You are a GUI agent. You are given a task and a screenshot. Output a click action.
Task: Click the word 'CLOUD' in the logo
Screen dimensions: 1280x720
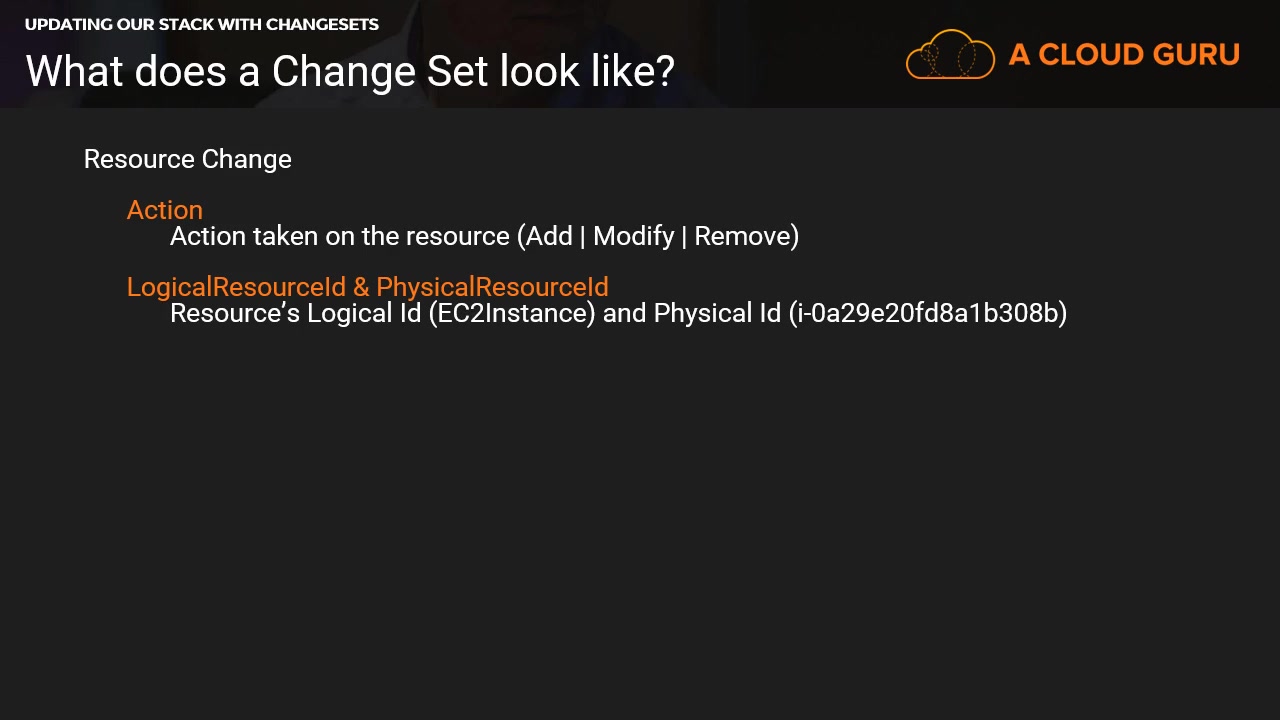tap(1096, 55)
